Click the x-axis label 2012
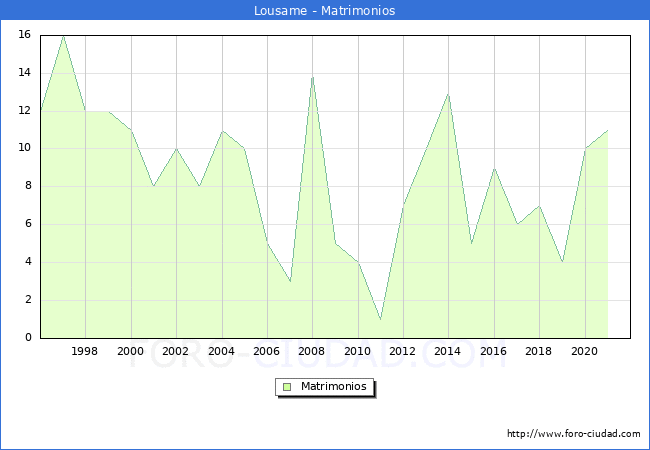 (x=402, y=351)
